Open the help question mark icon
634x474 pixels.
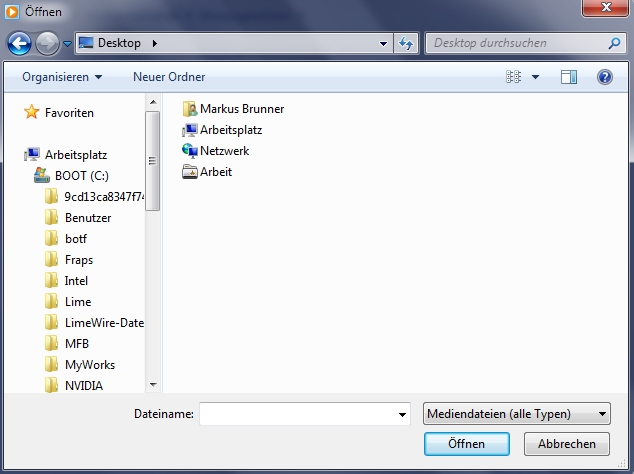[x=604, y=77]
